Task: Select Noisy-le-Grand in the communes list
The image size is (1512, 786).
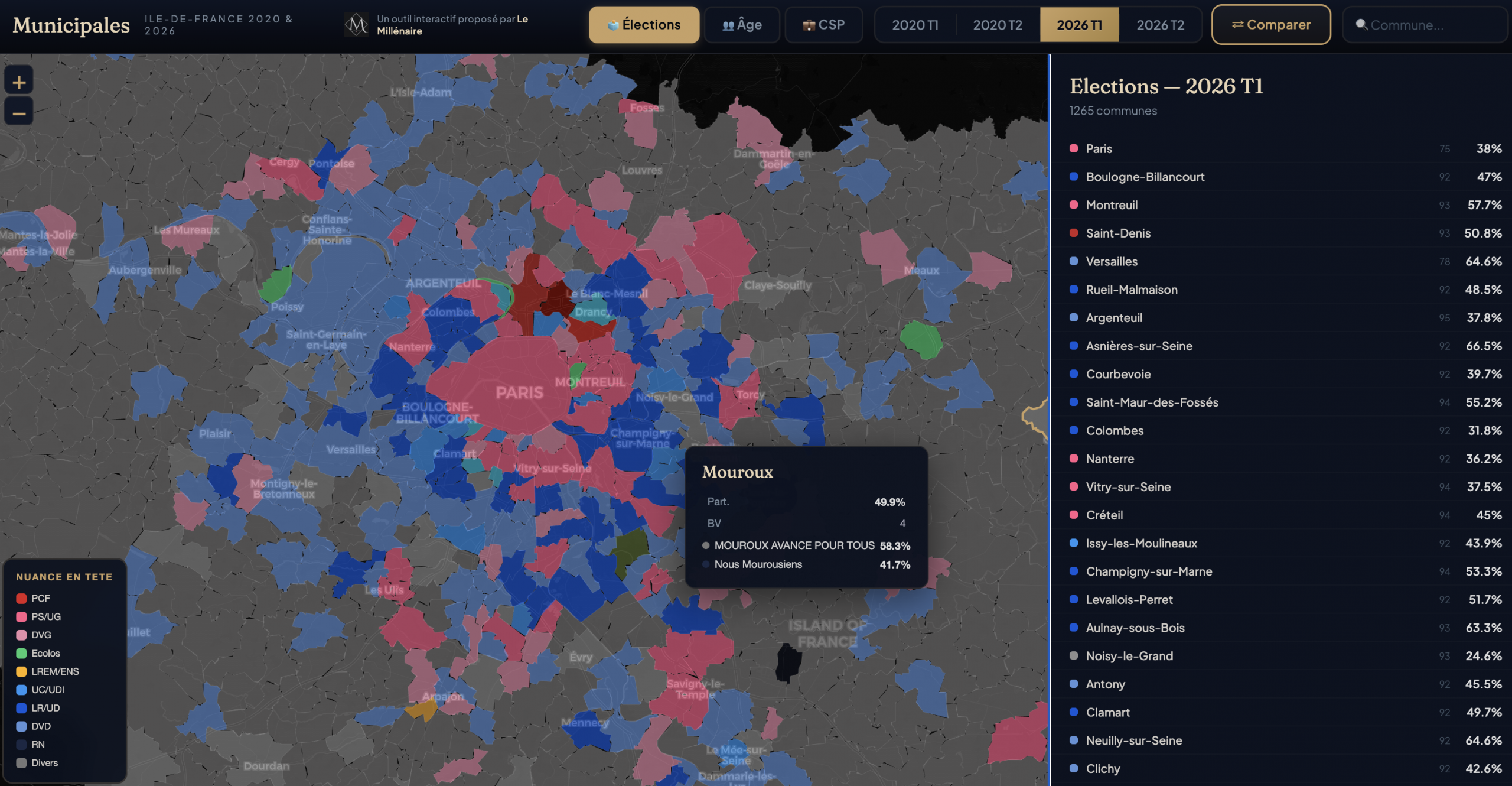Action: point(1129,656)
